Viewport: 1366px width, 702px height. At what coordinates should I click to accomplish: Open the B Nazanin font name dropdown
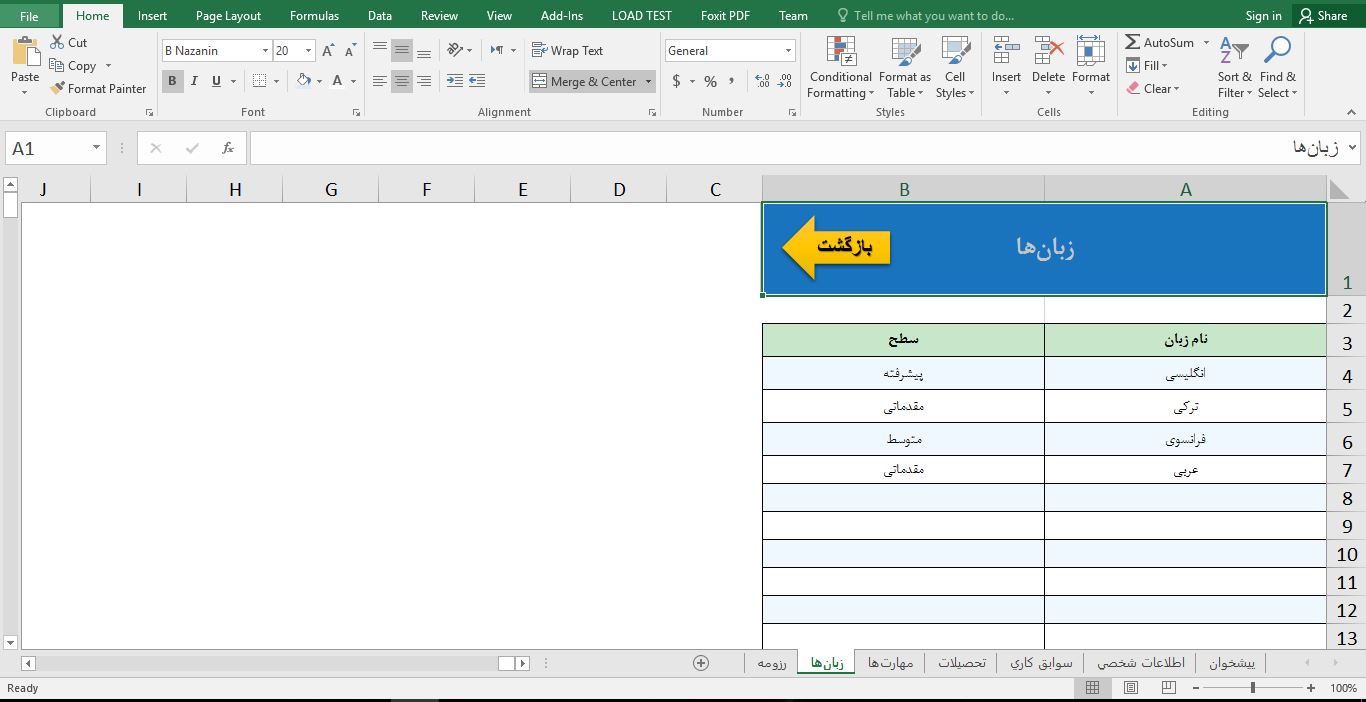pyautogui.click(x=265, y=51)
